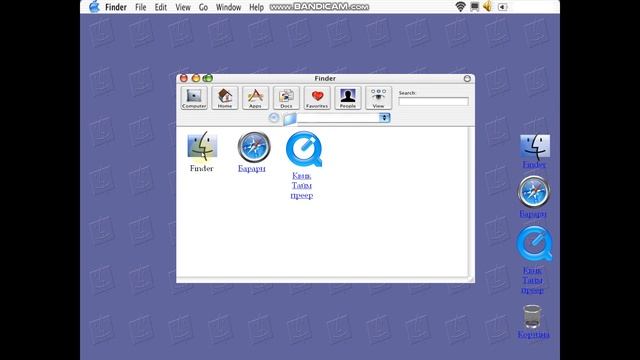This screenshot has height=360, width=640.
Task: Show Favorites in the Finder toolbar
Action: [317, 98]
